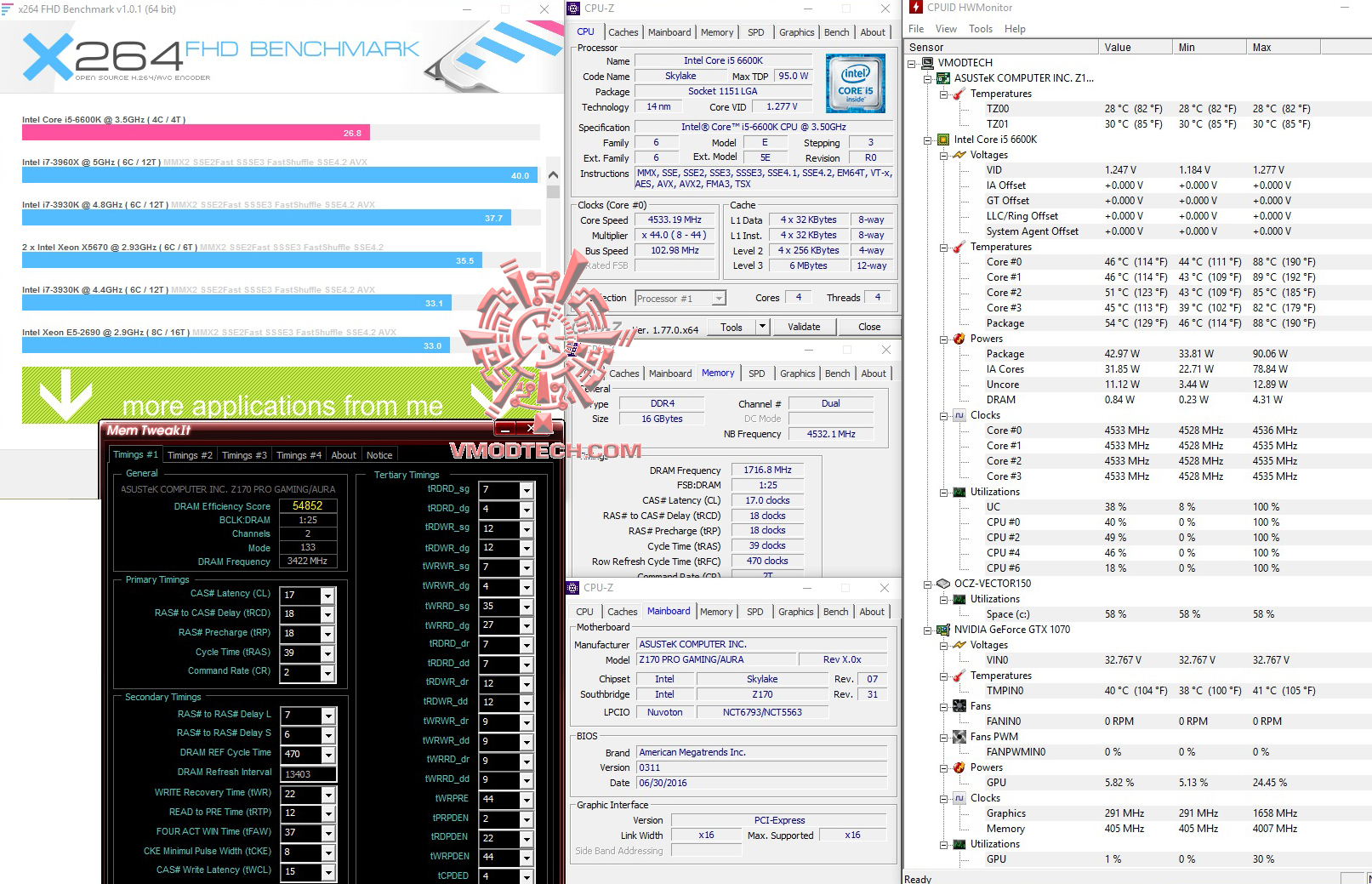Switch to the Timings #2 tab in Mem TweakIt
The image size is (1372, 884).
[189, 455]
